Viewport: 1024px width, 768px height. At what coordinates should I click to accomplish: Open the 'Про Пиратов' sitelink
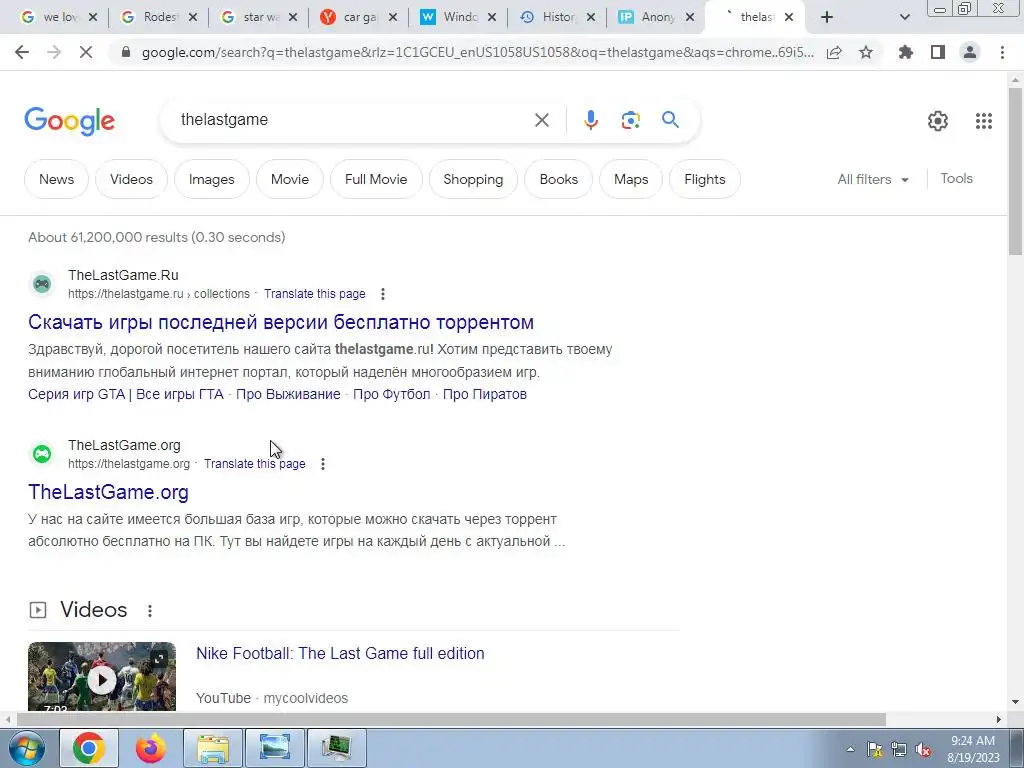pos(485,394)
